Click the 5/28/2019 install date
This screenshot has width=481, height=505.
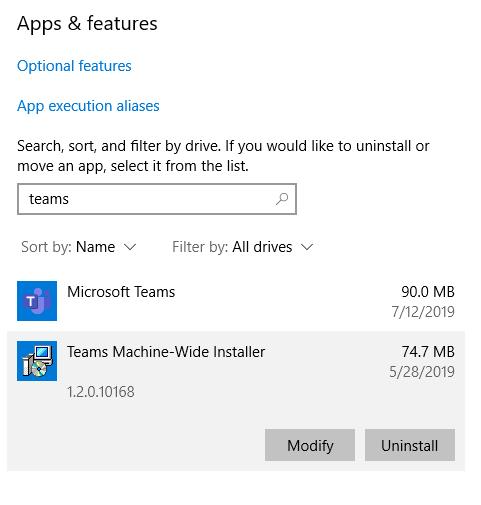click(x=422, y=372)
